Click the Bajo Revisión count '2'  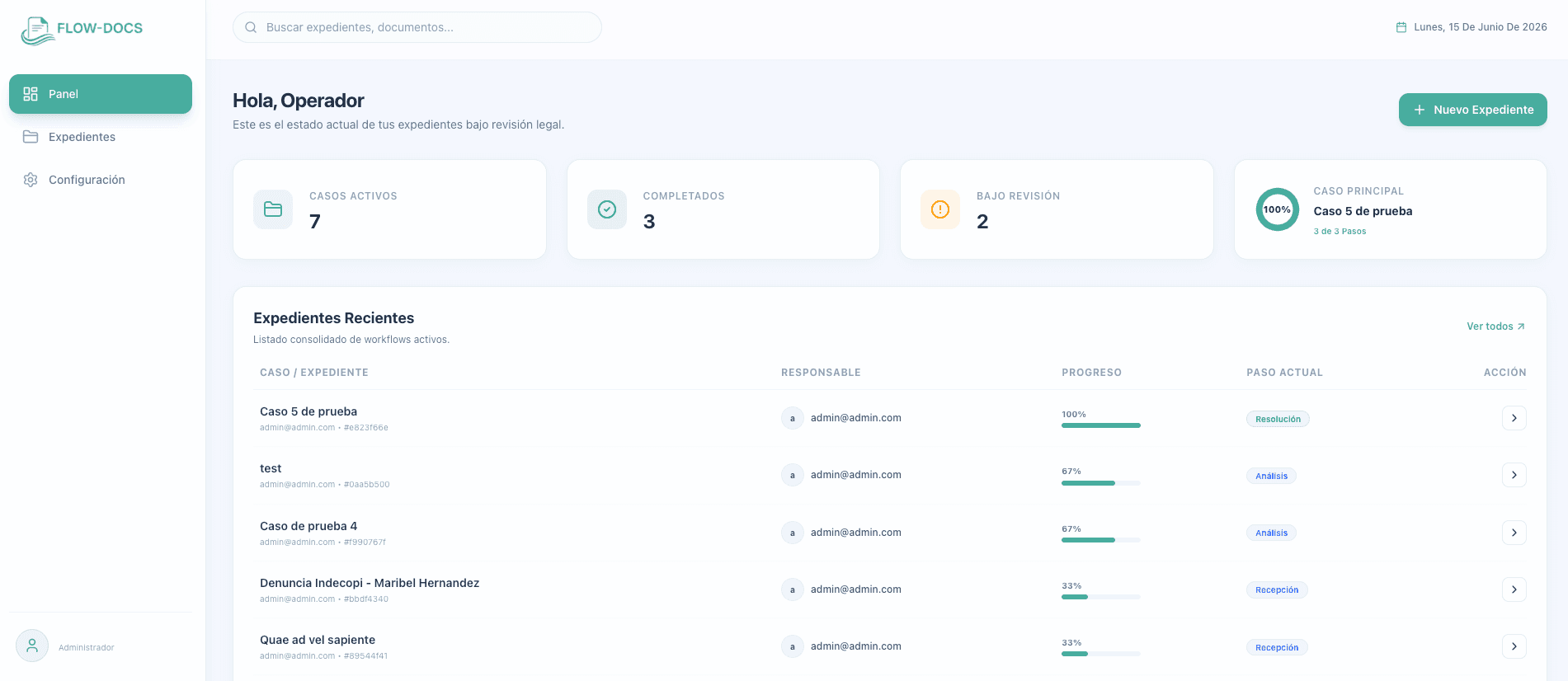pyautogui.click(x=982, y=222)
